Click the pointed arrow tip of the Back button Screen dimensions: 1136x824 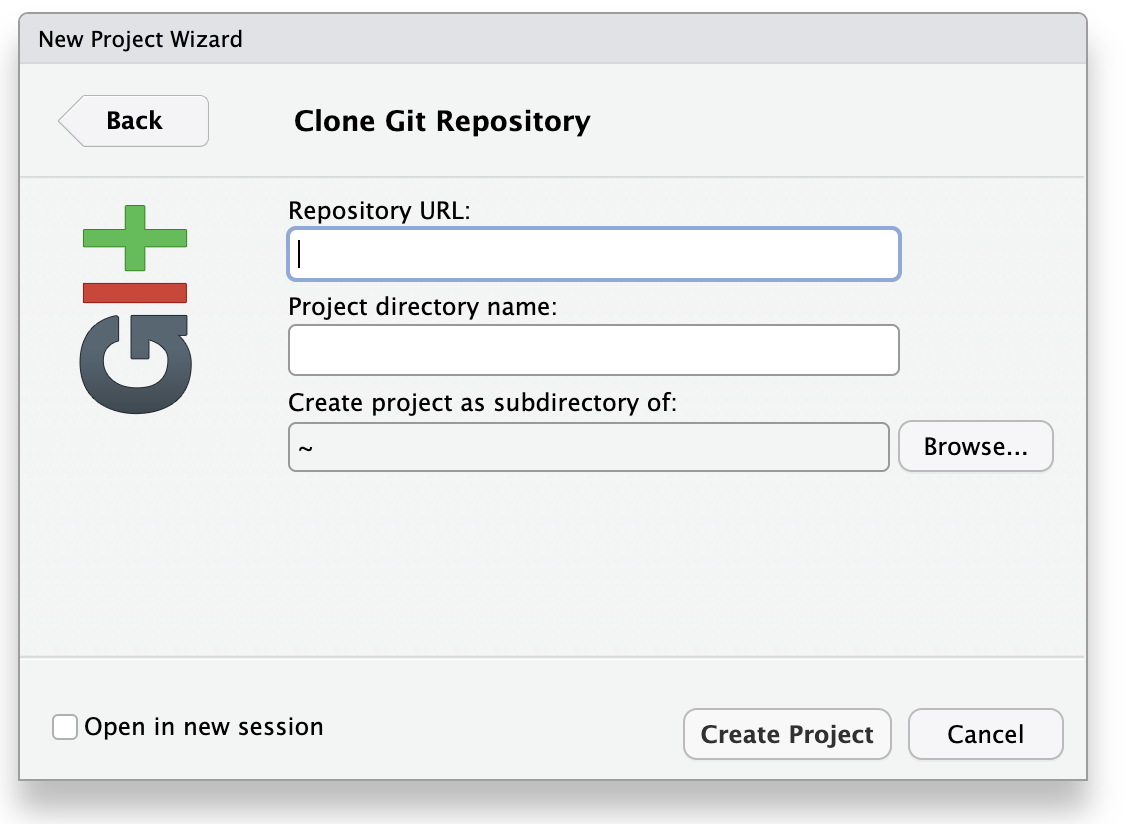coord(66,121)
